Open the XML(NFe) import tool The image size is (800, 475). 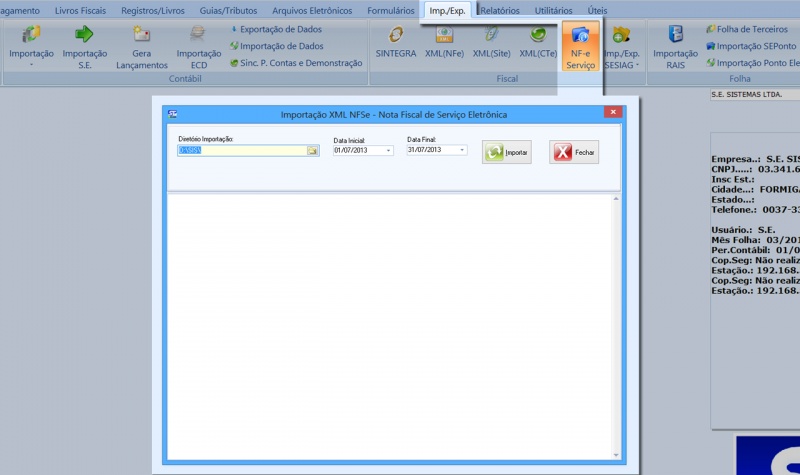tap(445, 42)
